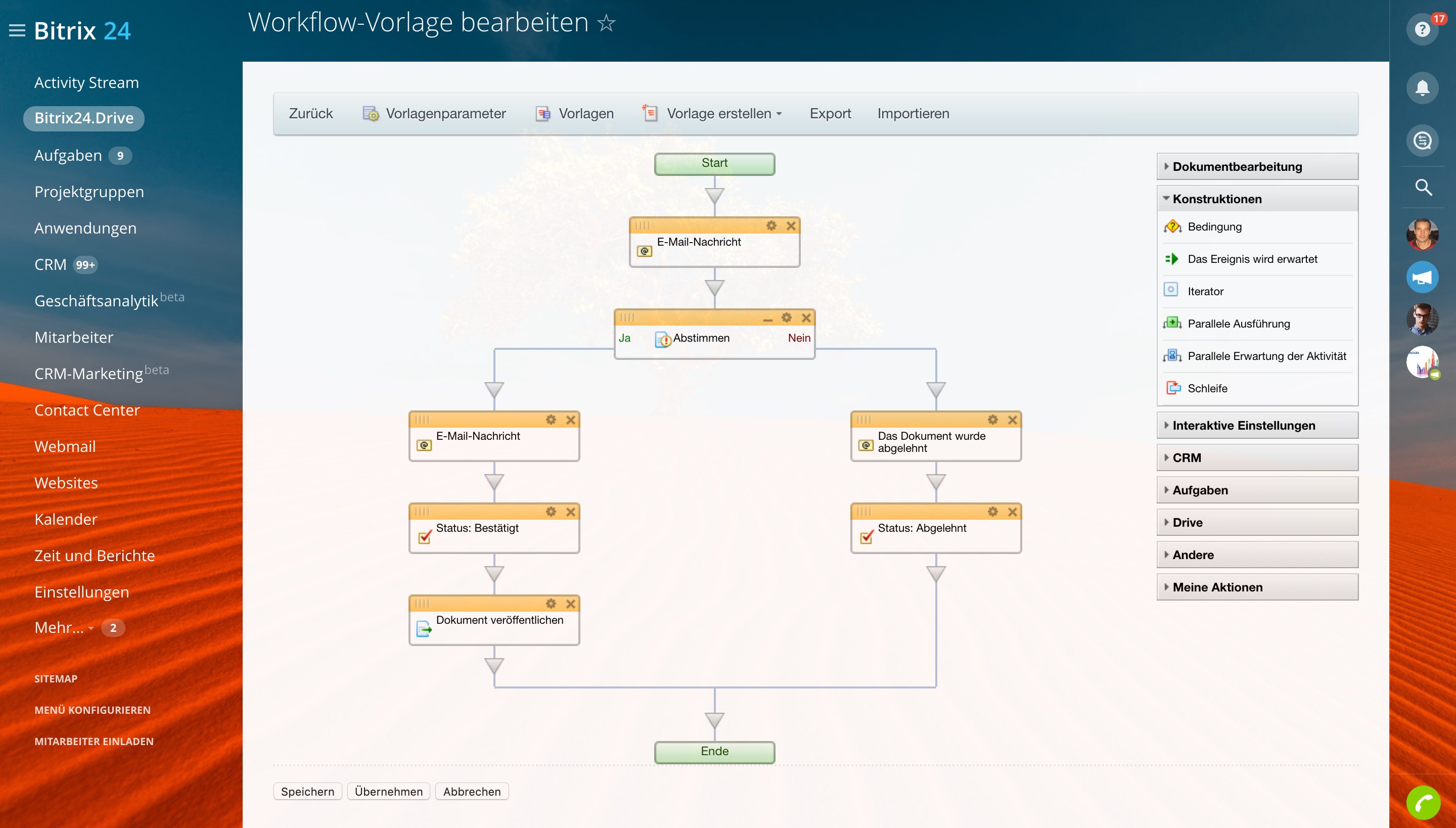The image size is (1456, 828).
Task: Delete the 'Status: Bestätigt' block
Action: (570, 512)
